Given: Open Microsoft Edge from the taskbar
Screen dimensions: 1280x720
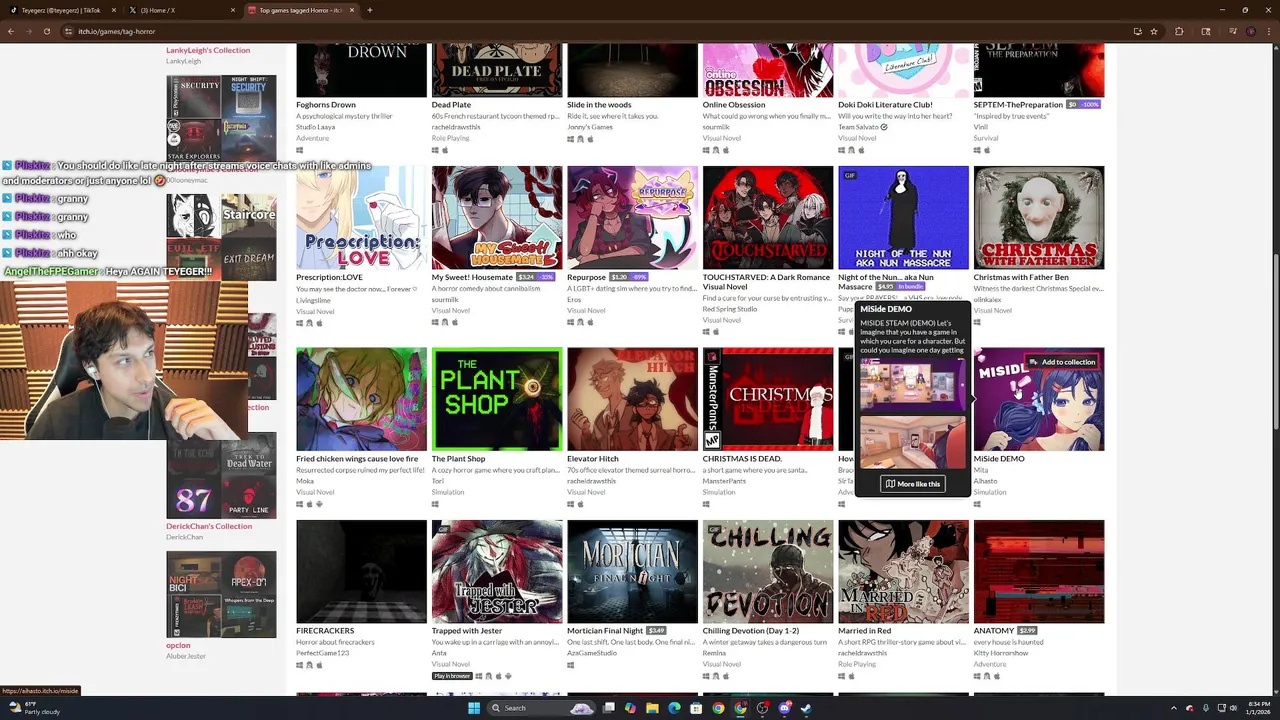Looking at the screenshot, I should pos(674,708).
